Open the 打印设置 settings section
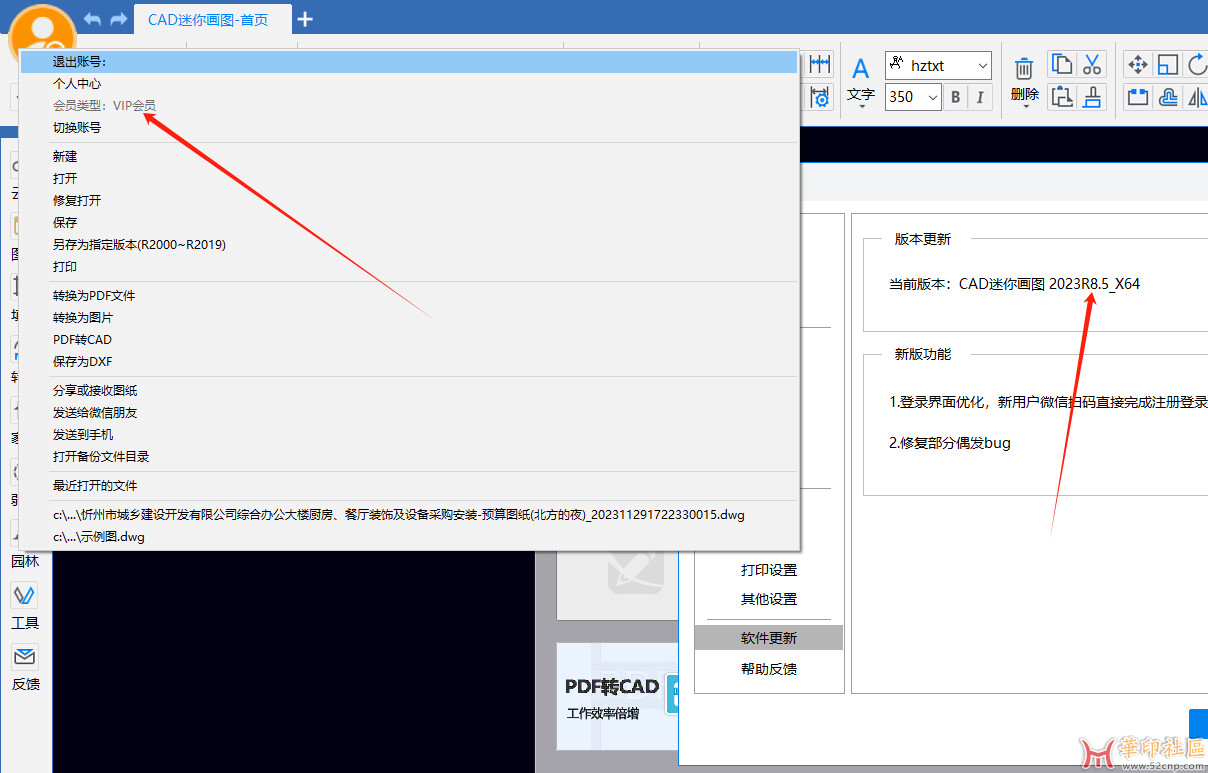This screenshot has width=1208, height=773. pos(768,570)
